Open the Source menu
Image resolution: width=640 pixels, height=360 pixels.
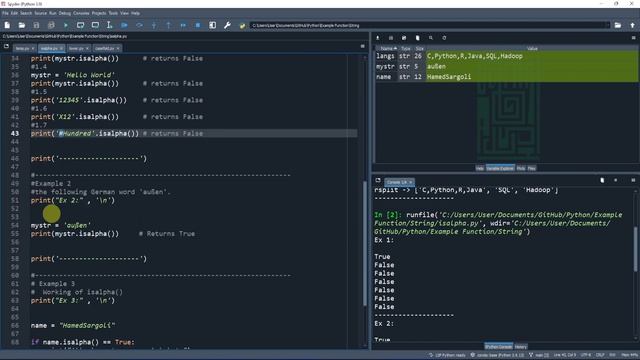(x=40, y=13)
